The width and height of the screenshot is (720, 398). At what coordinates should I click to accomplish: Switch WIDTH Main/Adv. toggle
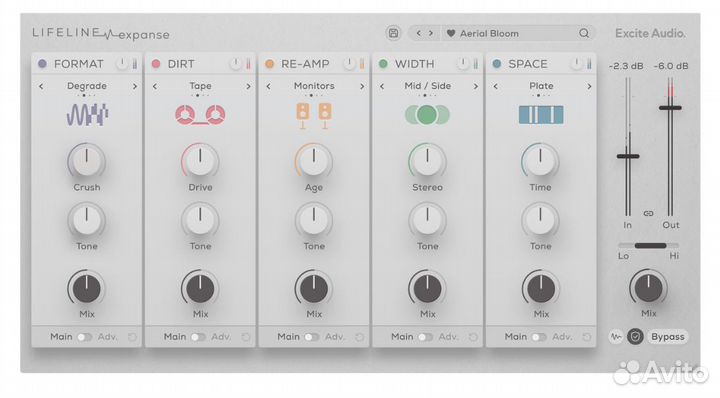[x=425, y=337]
